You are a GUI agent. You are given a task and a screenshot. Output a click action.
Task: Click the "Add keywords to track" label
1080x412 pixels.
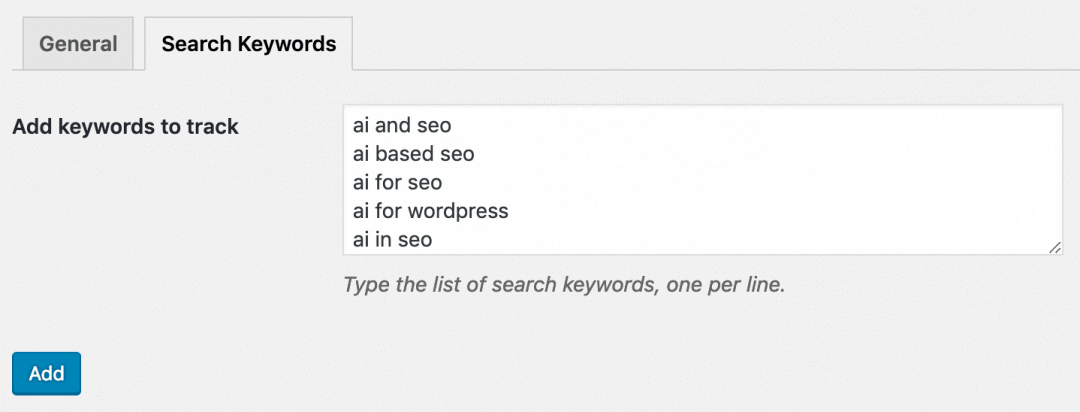[125, 127]
